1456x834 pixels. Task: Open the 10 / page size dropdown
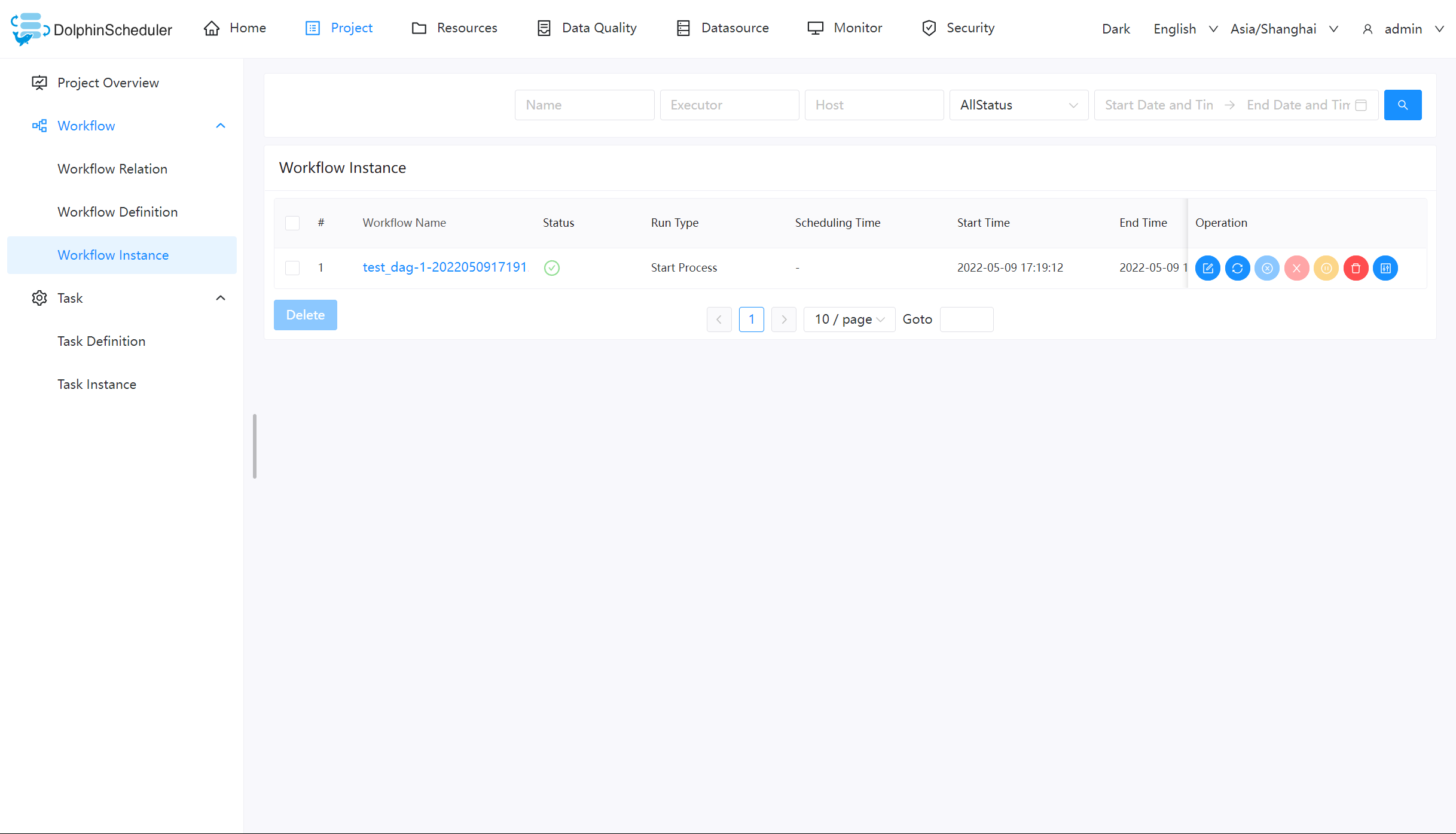[x=848, y=319]
